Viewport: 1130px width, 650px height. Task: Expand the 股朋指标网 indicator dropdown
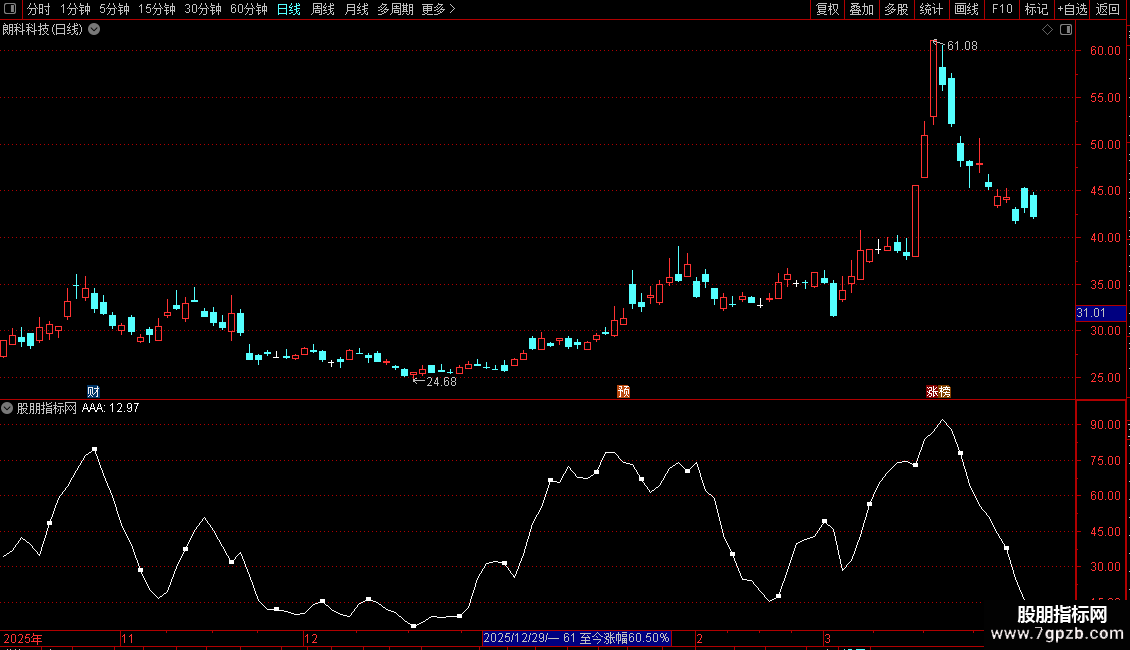[7, 408]
